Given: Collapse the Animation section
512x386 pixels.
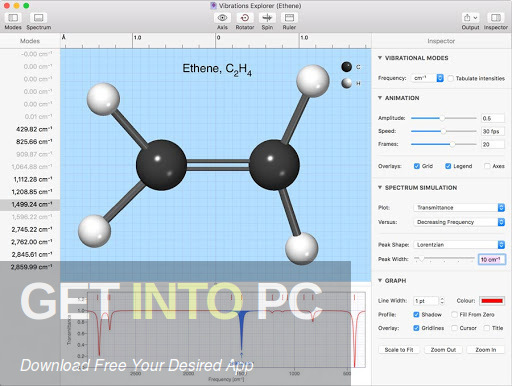Looking at the screenshot, I should click(x=380, y=98).
